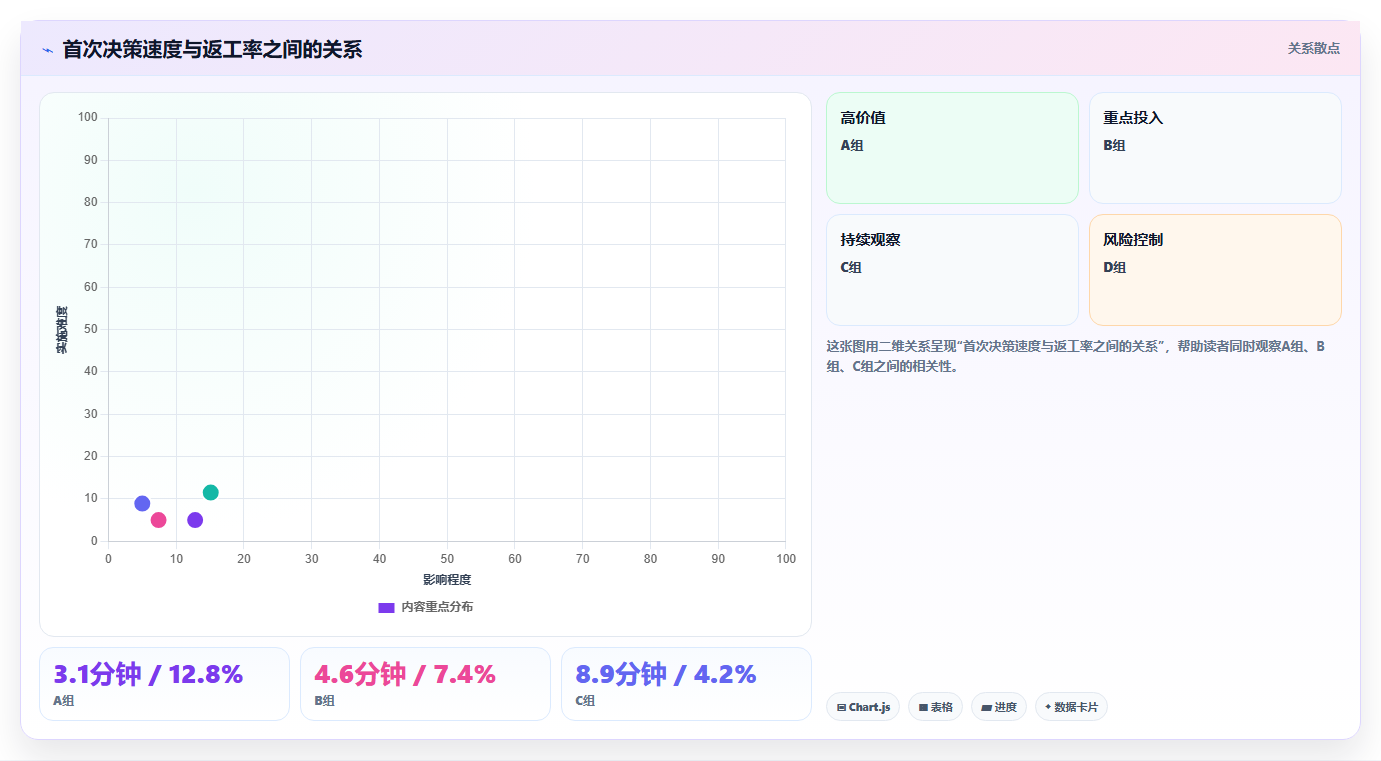Click the 3.1分钟 / 12.8% A组 stat card
This screenshot has width=1381, height=761.
coord(164,684)
